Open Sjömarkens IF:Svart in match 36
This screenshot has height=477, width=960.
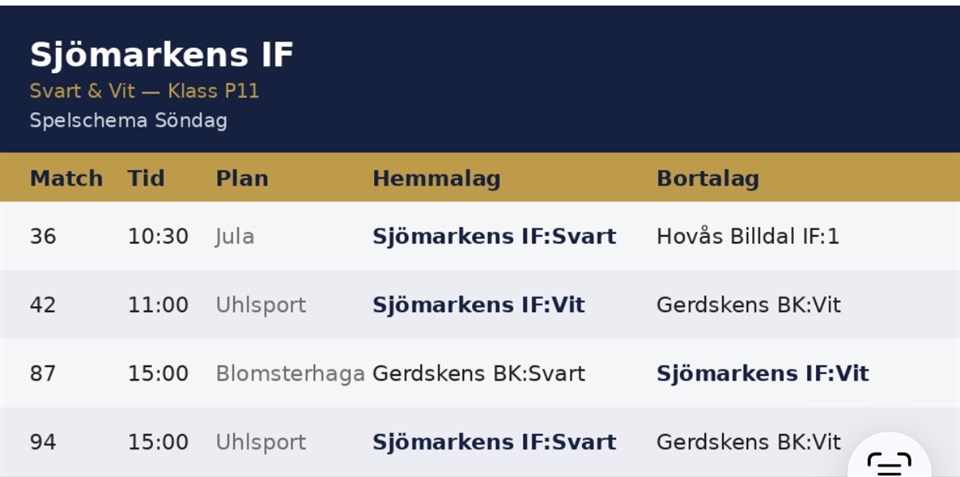pos(494,236)
